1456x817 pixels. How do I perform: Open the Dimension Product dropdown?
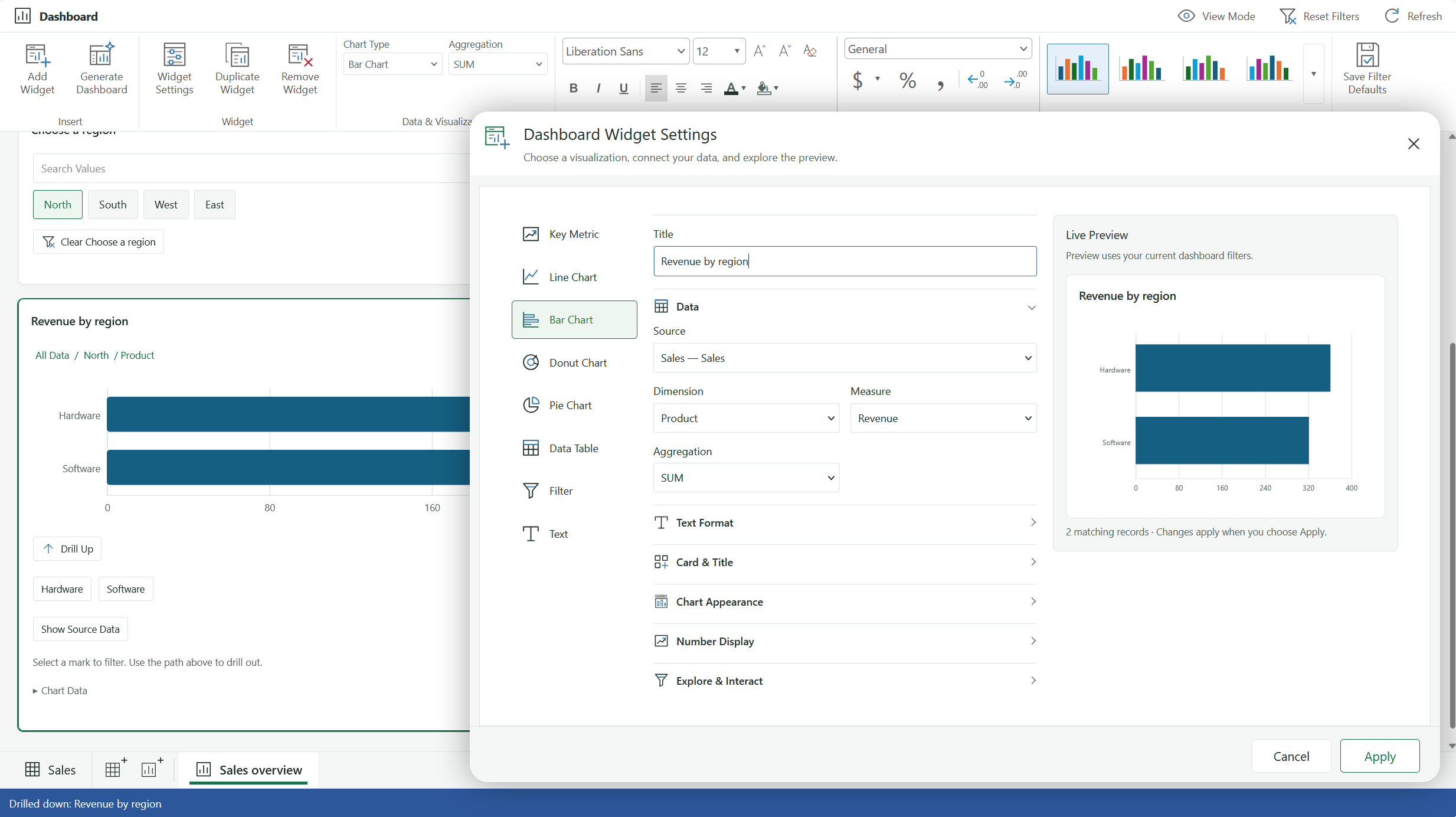(x=746, y=418)
